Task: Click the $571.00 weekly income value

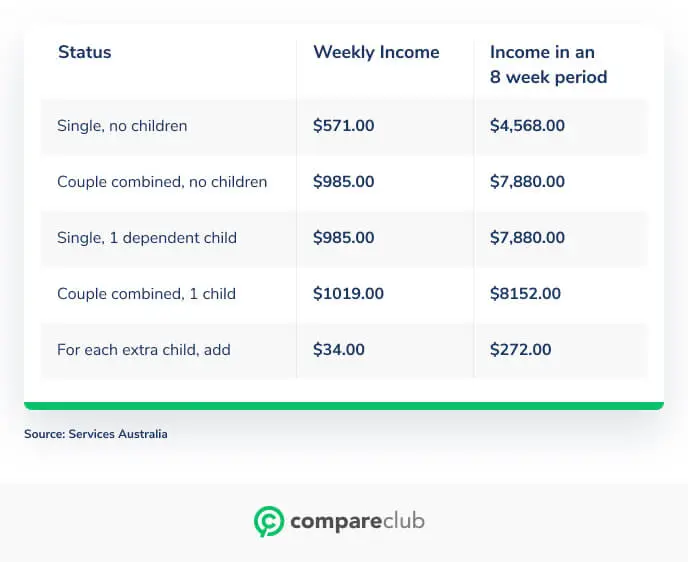Action: tap(344, 126)
